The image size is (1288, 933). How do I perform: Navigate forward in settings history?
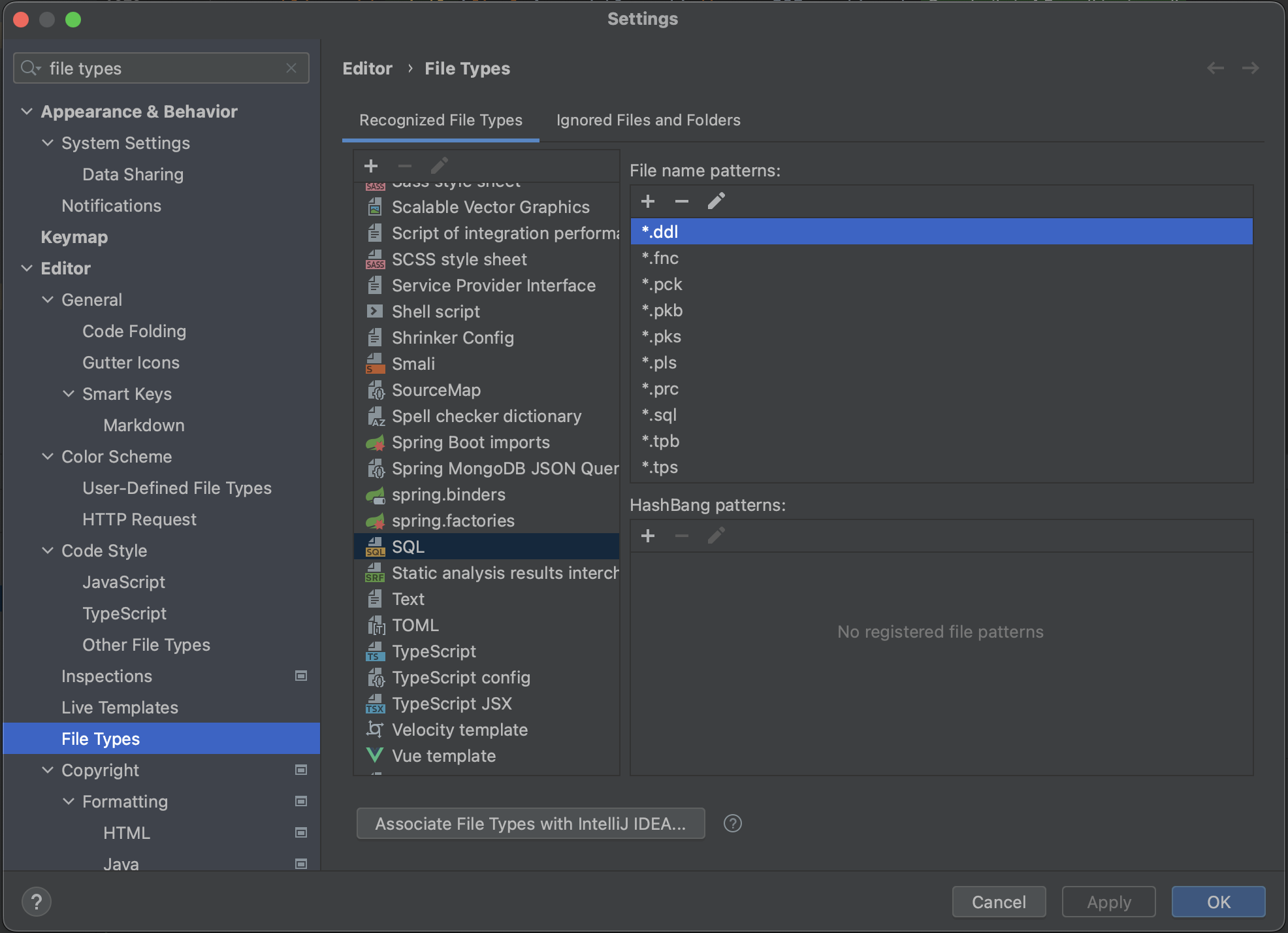pos(1250,68)
